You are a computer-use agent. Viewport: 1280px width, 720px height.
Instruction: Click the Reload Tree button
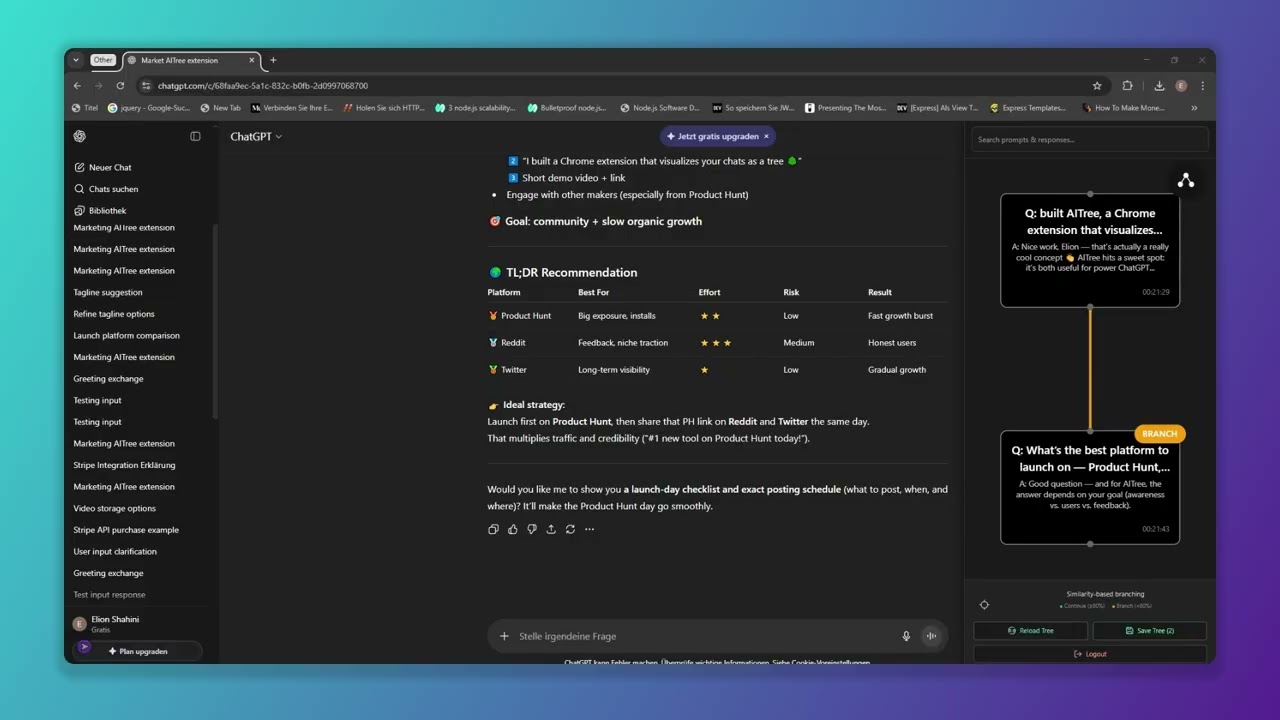coord(1030,631)
